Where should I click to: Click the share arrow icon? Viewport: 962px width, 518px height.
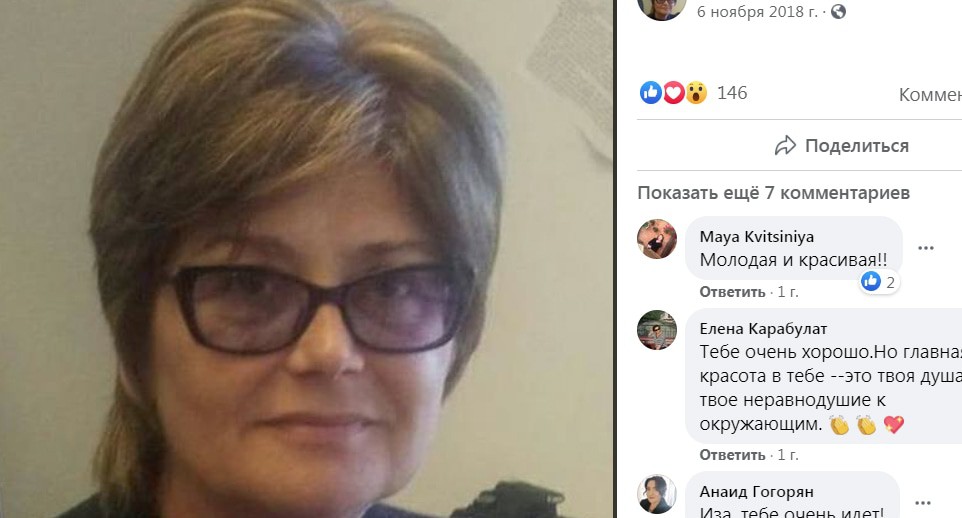point(785,145)
